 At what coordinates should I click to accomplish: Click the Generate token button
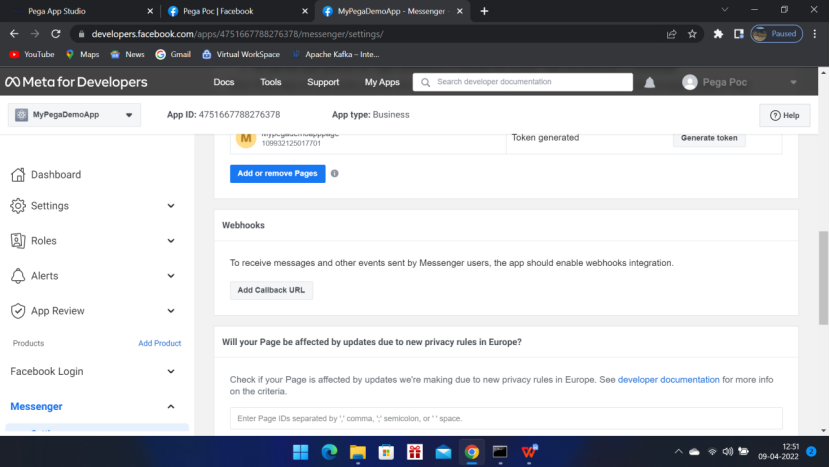point(709,138)
